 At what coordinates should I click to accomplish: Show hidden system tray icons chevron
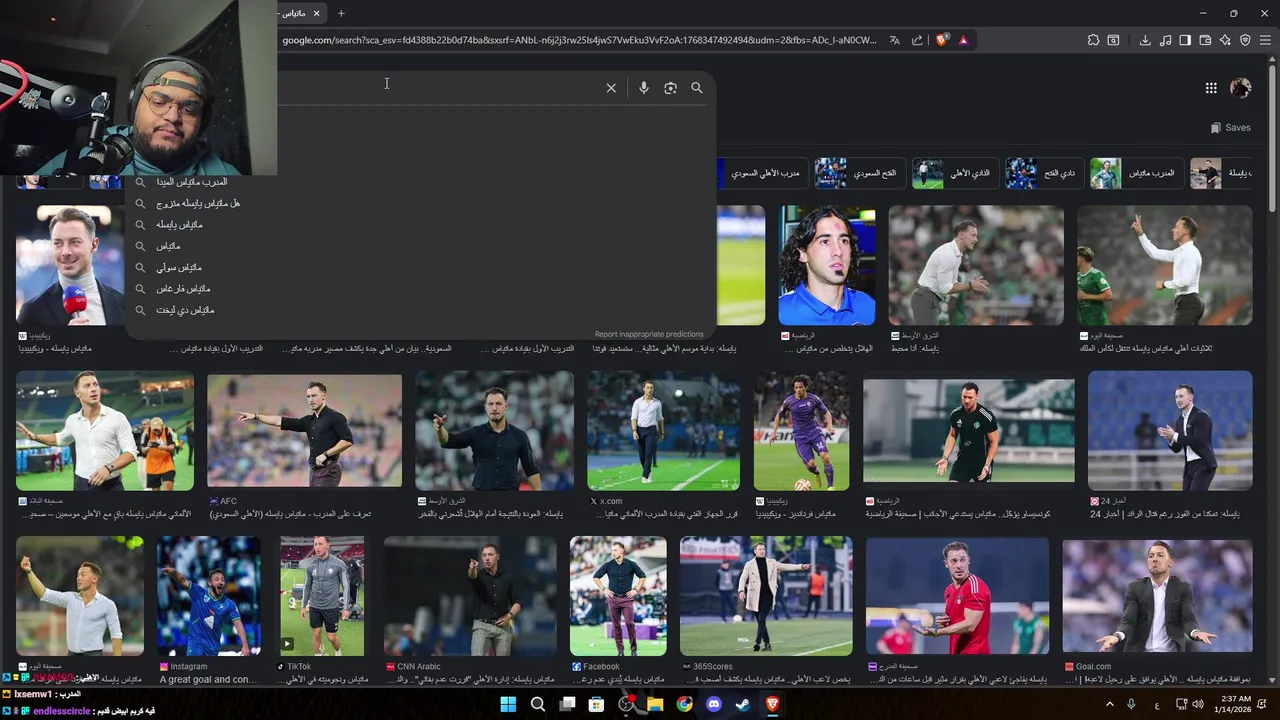(1109, 704)
